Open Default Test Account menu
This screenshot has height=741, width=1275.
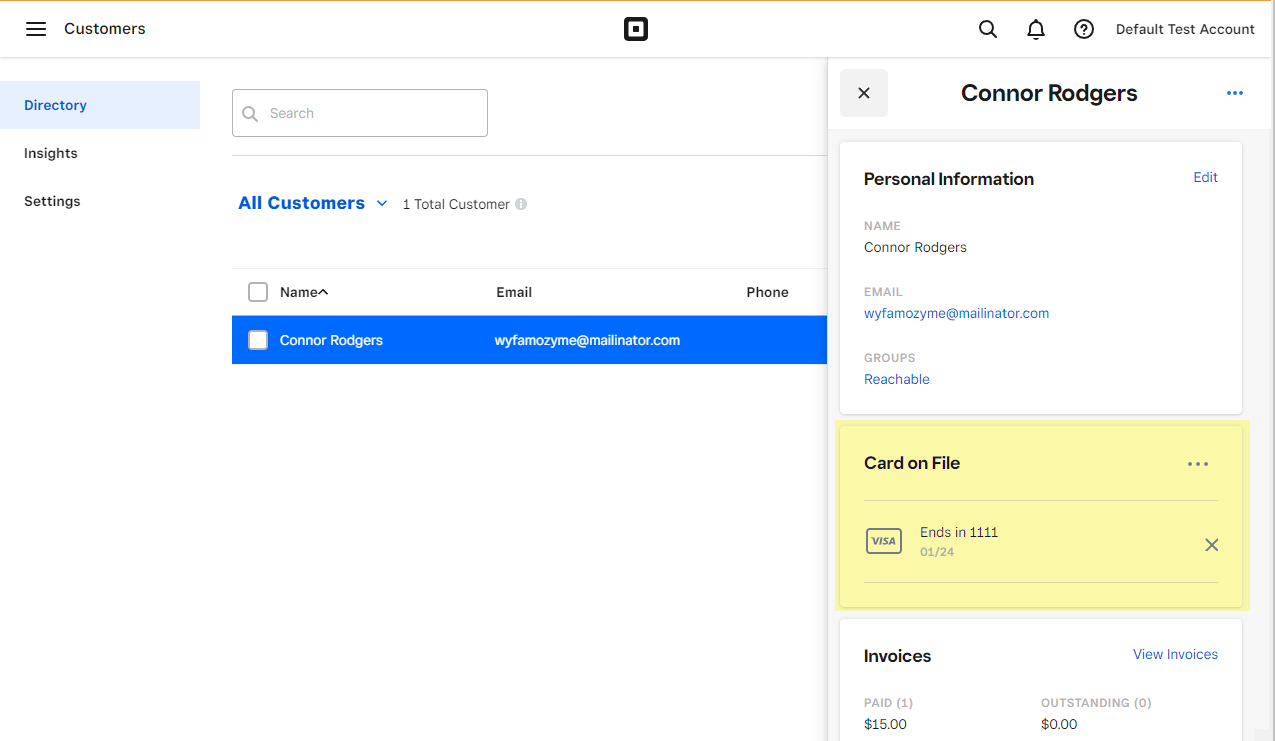coord(1185,29)
